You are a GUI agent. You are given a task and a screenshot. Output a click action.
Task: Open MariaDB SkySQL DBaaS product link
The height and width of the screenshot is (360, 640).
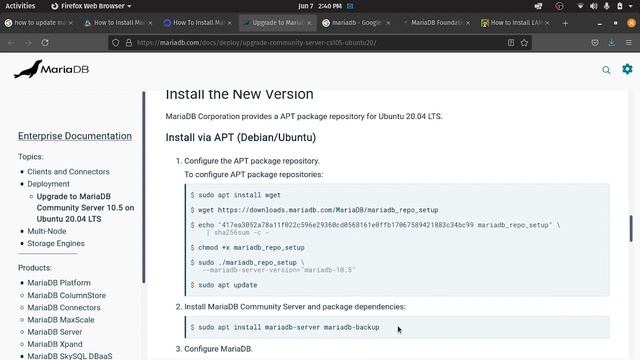(70, 356)
